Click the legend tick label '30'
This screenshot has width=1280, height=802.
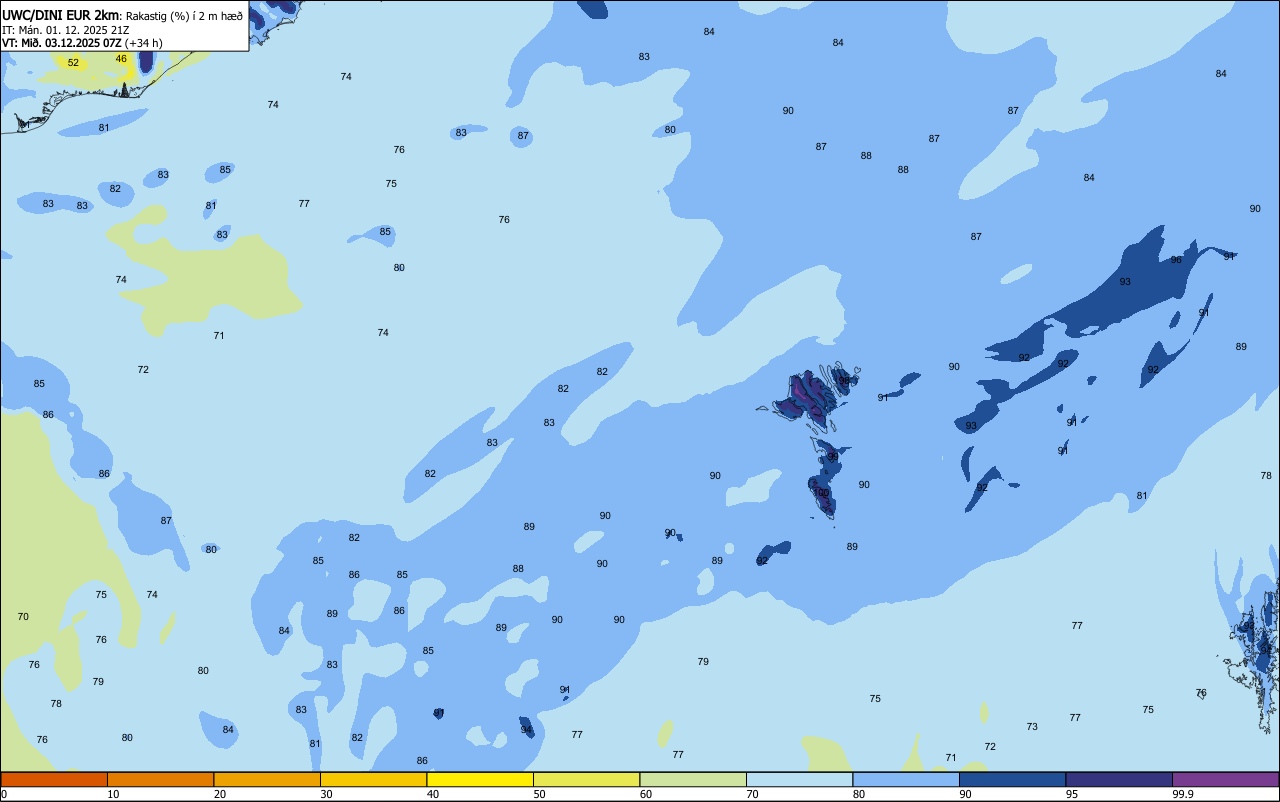pos(326,794)
